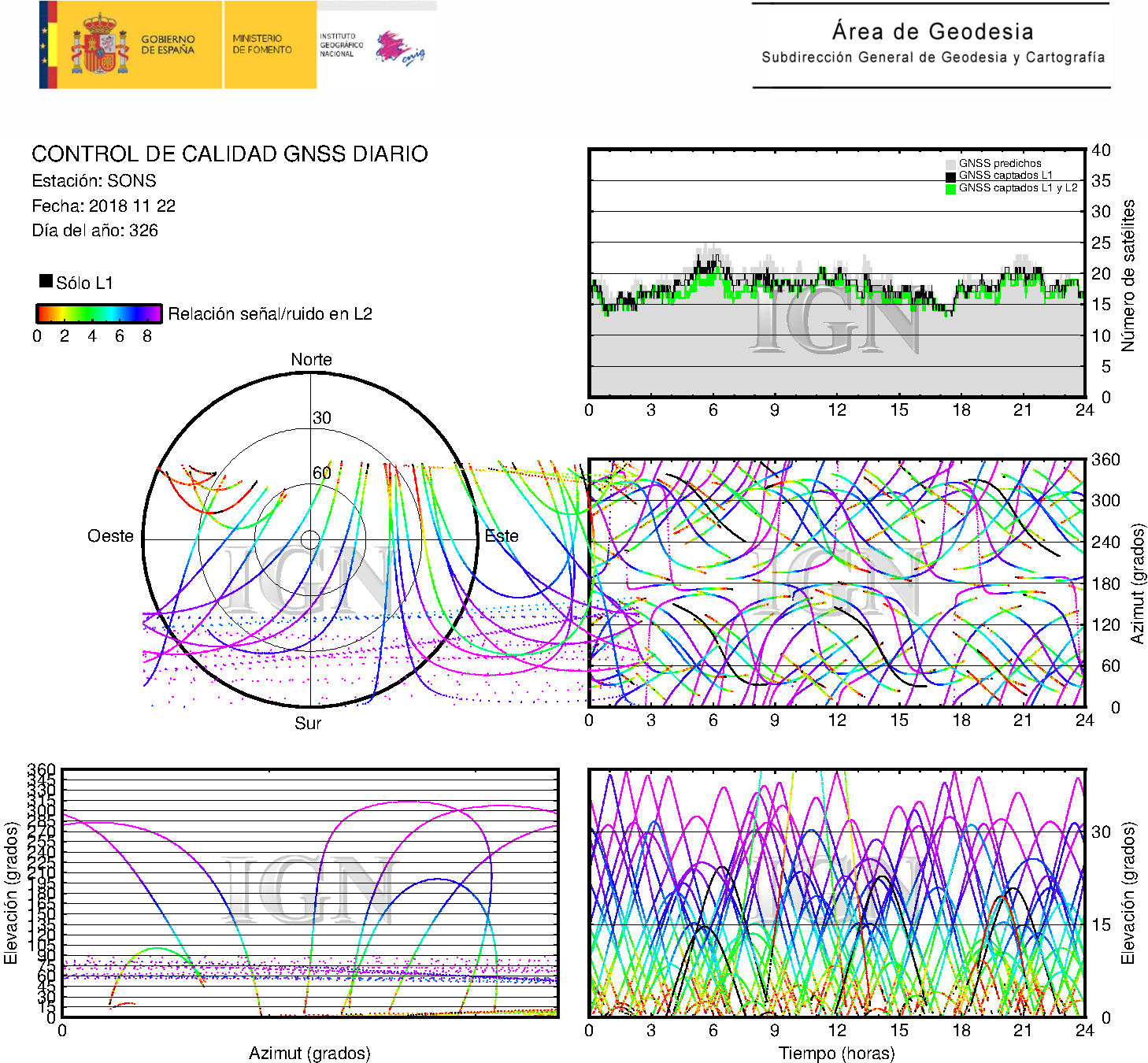The height and width of the screenshot is (1063, 1148).
Task: Click the CONTROL DE CALIDAD GNSS DIARIO title
Action: 229,154
